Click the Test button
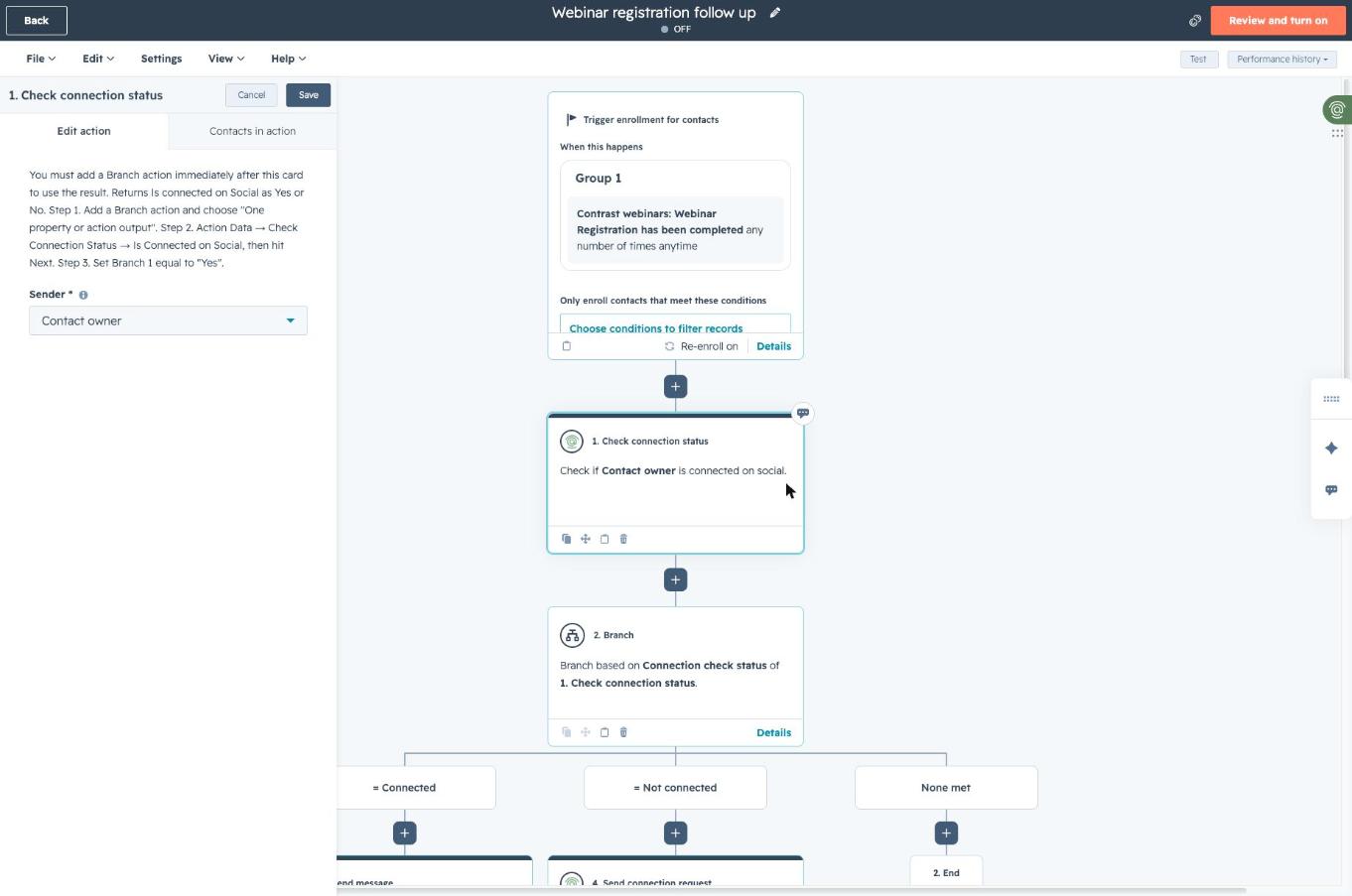 (1198, 60)
